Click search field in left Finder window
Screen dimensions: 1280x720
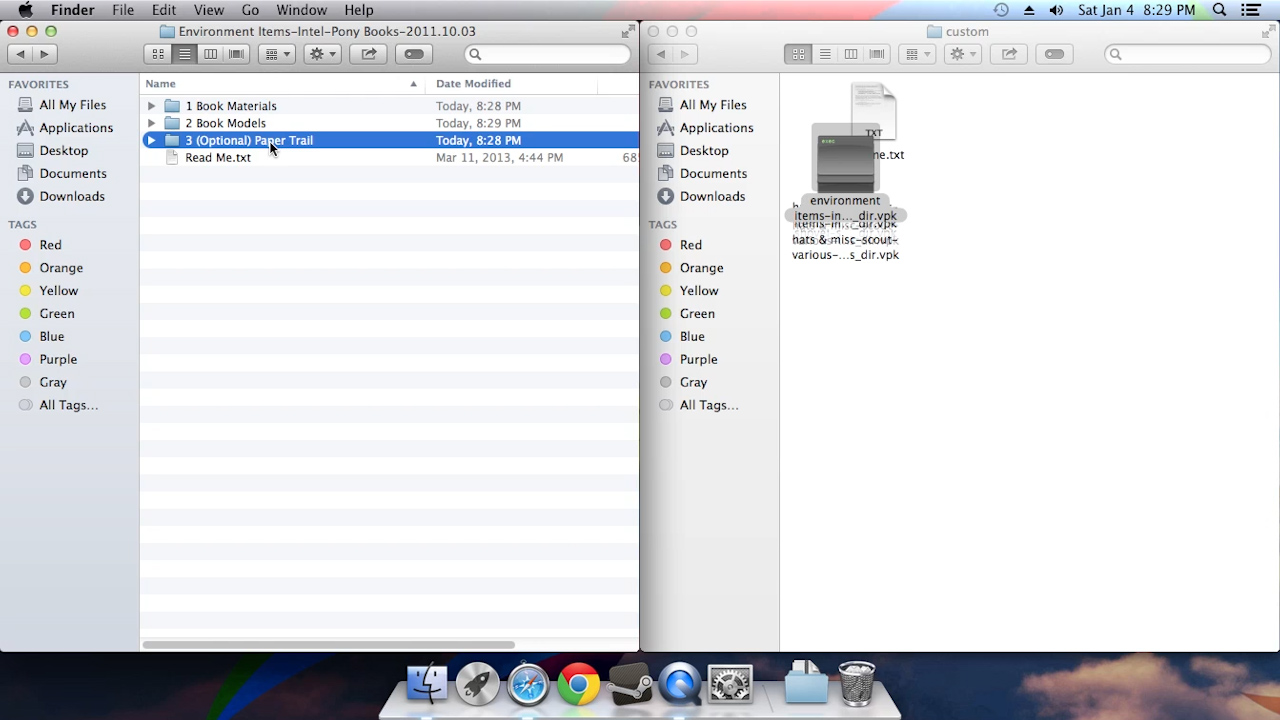pos(546,54)
